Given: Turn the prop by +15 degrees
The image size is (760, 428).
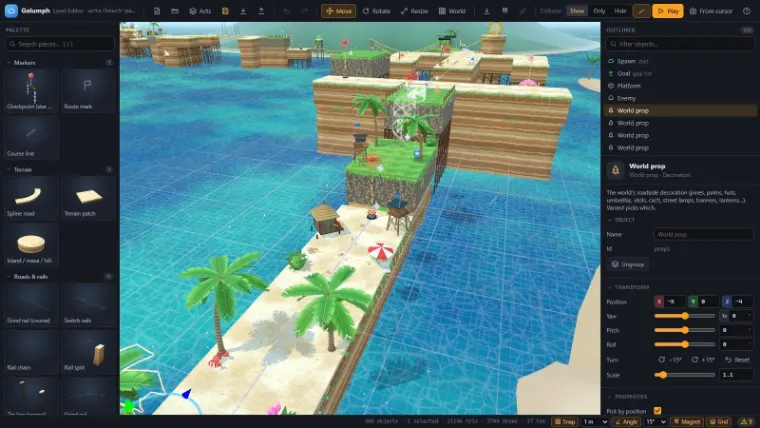Looking at the screenshot, I should pyautogui.click(x=703, y=360).
